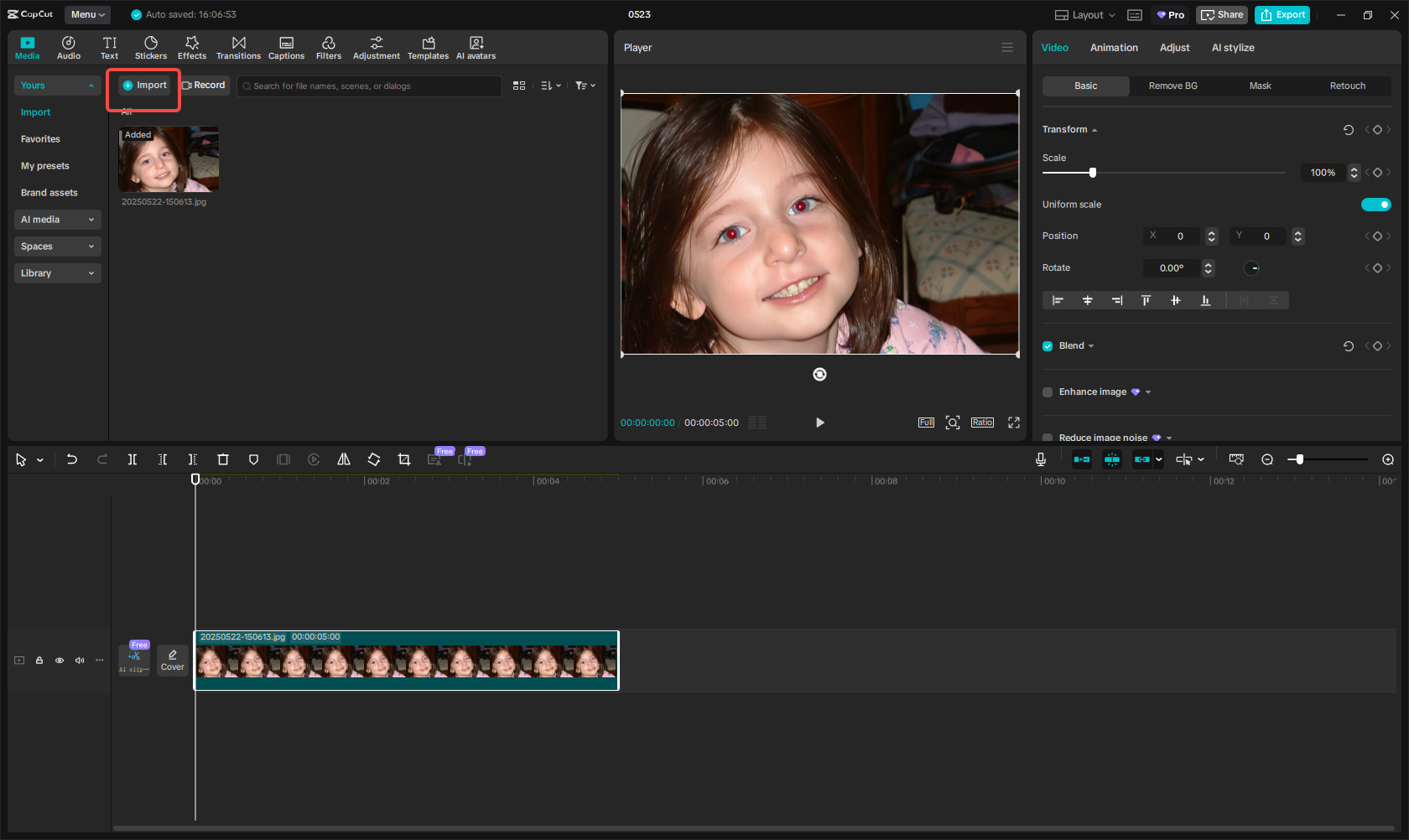Viewport: 1409px width, 840px height.
Task: Switch to the Animation tab
Action: click(x=1113, y=48)
